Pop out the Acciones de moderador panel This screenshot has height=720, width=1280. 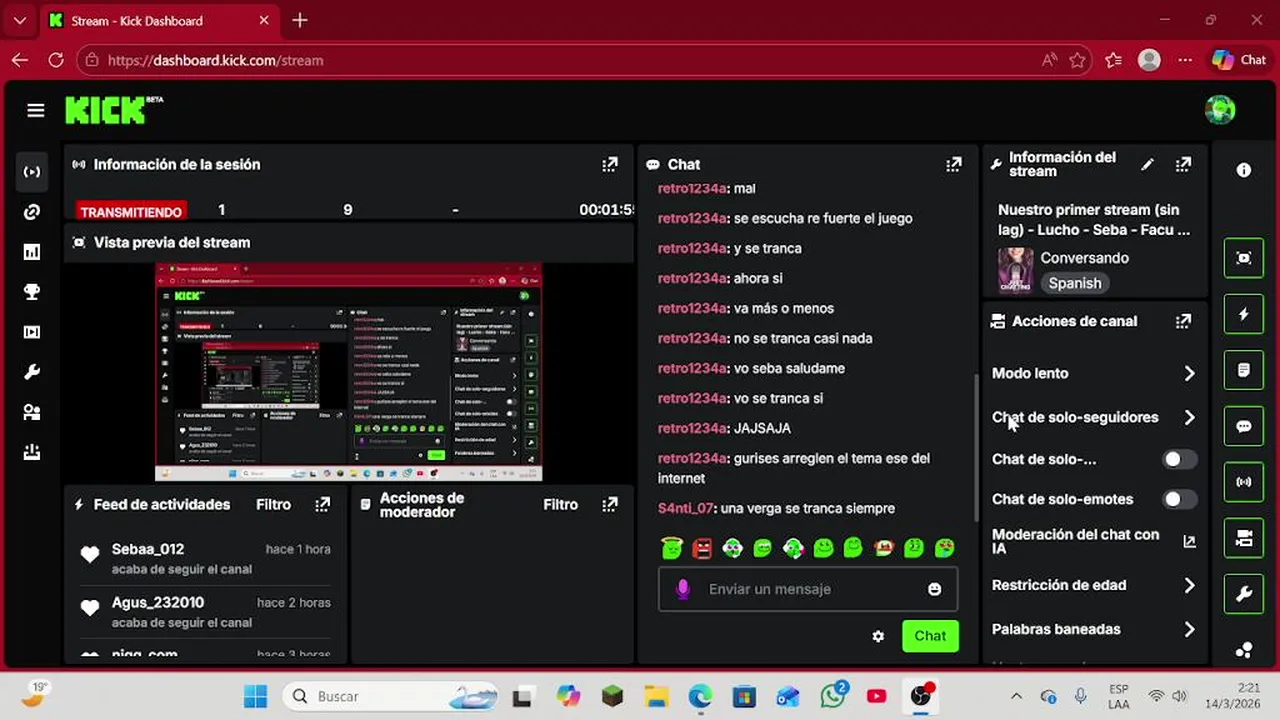coord(610,505)
